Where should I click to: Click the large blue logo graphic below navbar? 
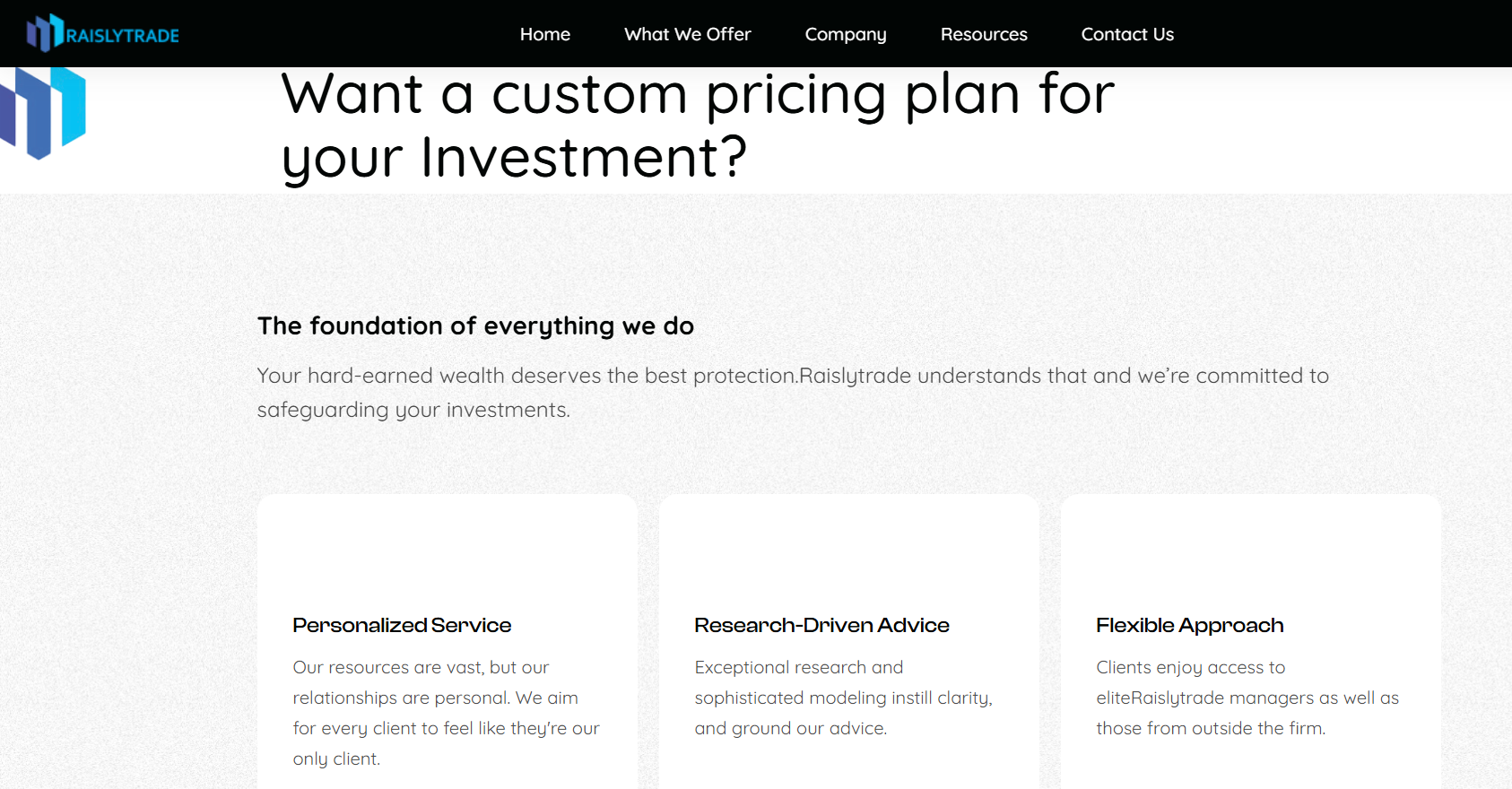click(x=43, y=112)
